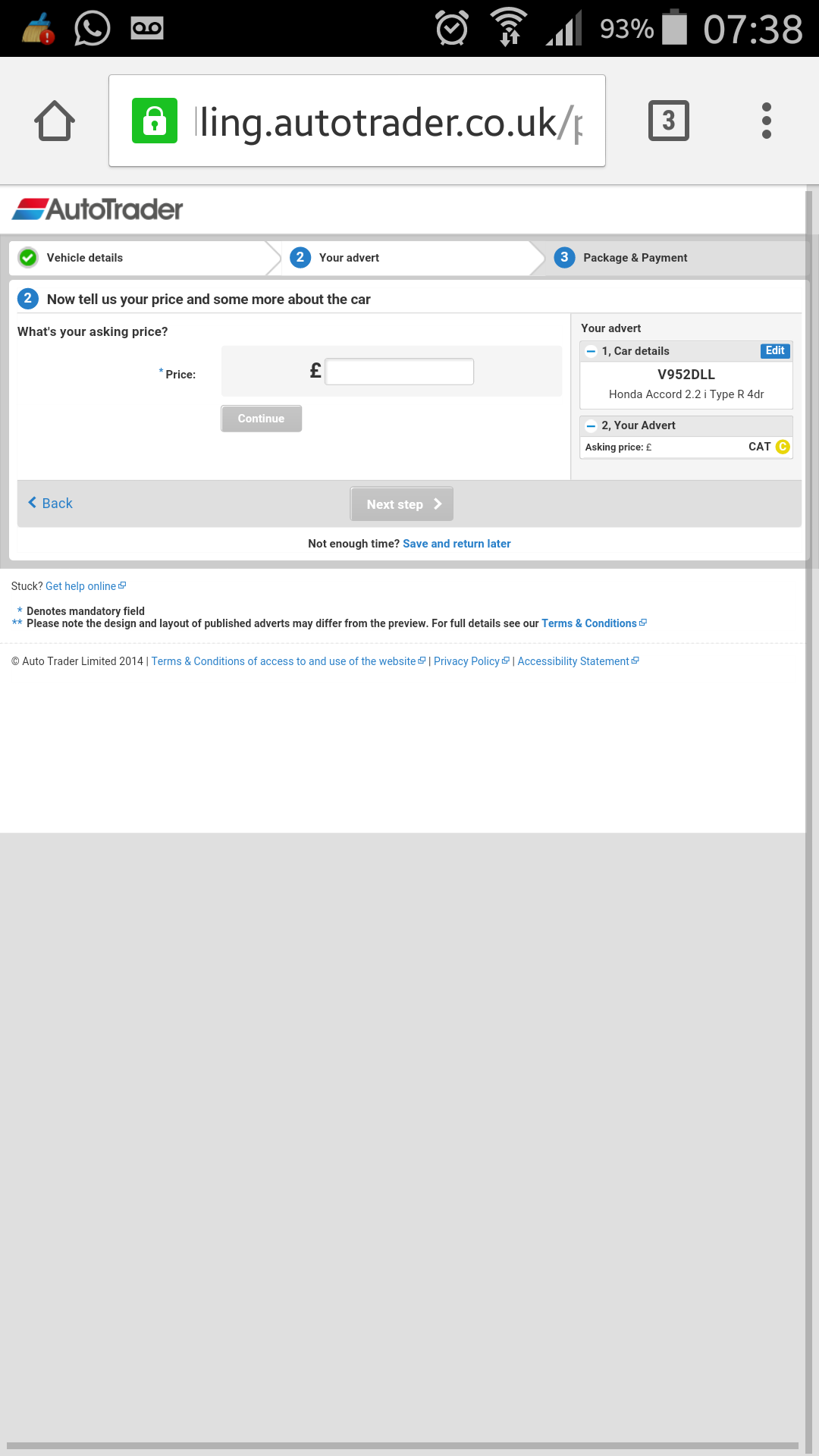The height and width of the screenshot is (1456, 819).
Task: Click the AutoTrader logo
Action: click(98, 209)
